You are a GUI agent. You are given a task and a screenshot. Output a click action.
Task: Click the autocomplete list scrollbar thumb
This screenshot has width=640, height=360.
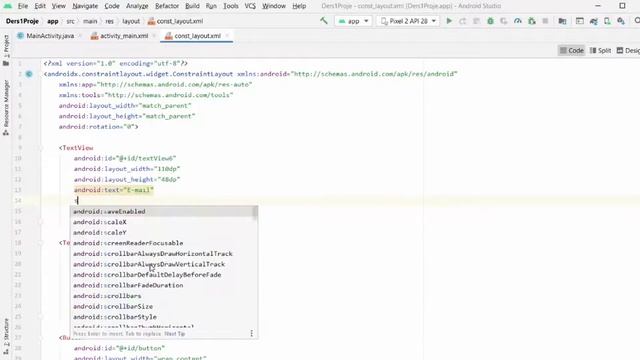[256, 213]
